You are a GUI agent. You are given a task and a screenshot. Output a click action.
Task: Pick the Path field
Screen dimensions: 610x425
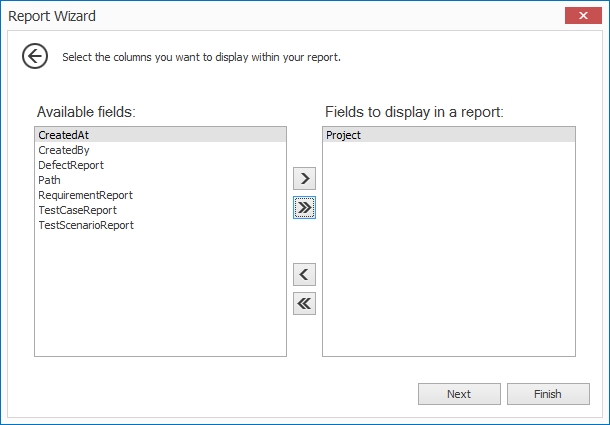point(50,180)
